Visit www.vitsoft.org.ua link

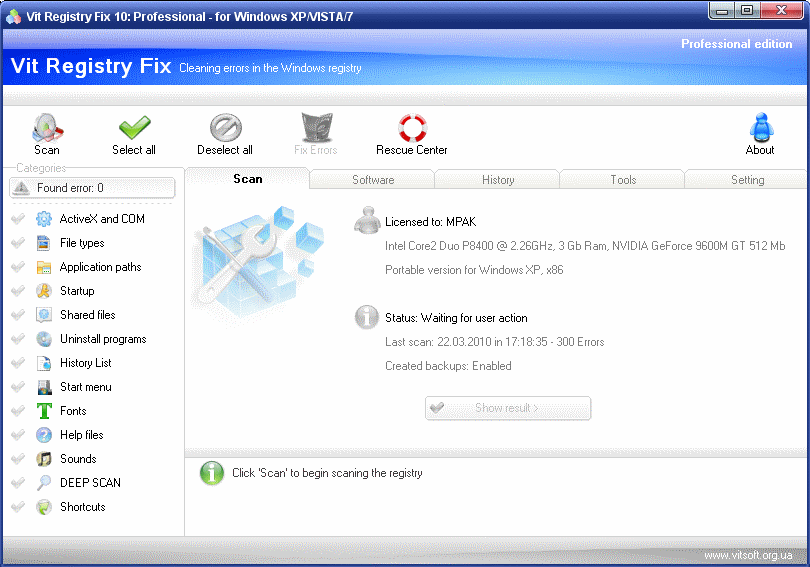pos(748,555)
